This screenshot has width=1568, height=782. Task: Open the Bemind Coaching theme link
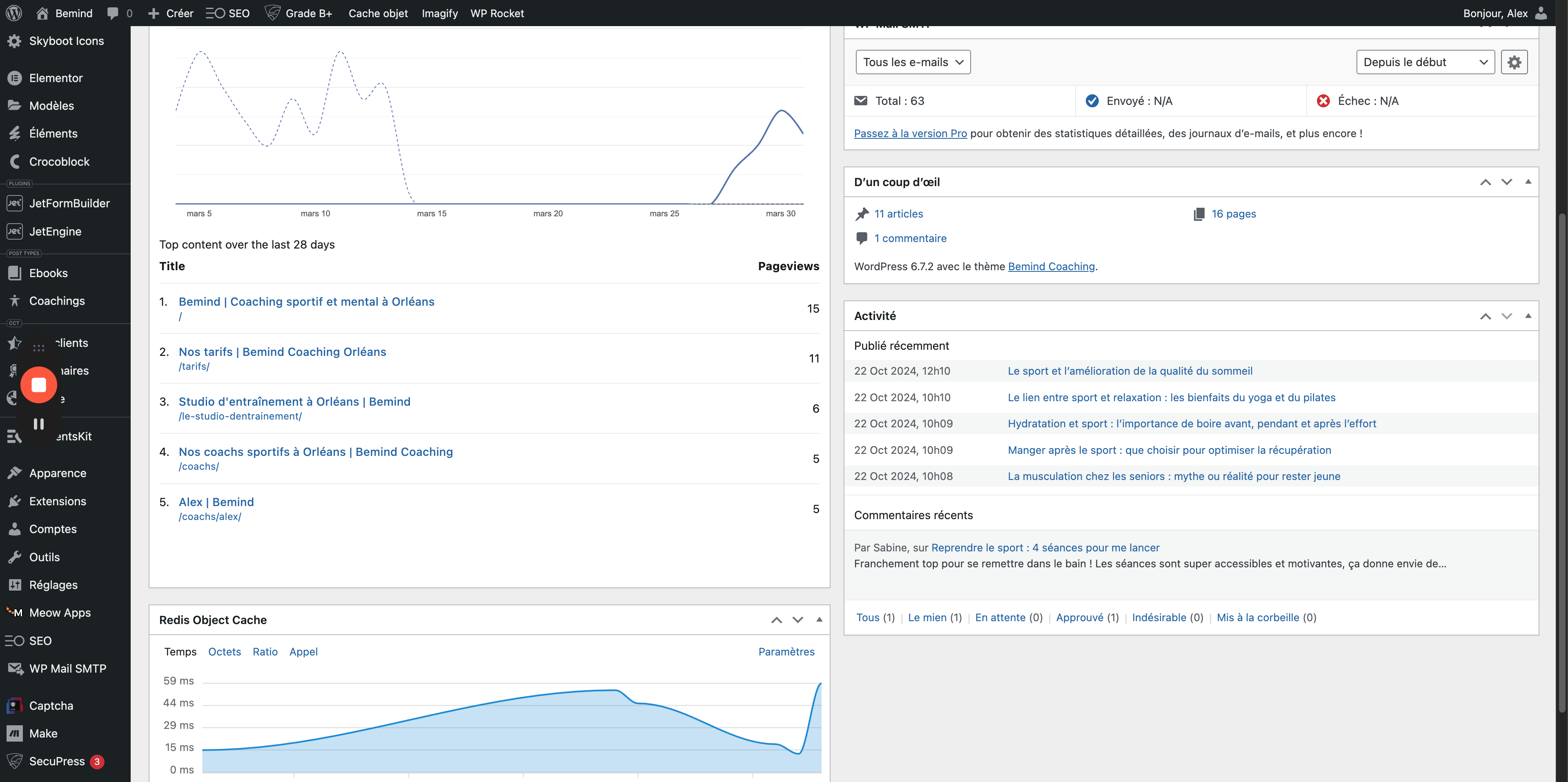[1051, 267]
